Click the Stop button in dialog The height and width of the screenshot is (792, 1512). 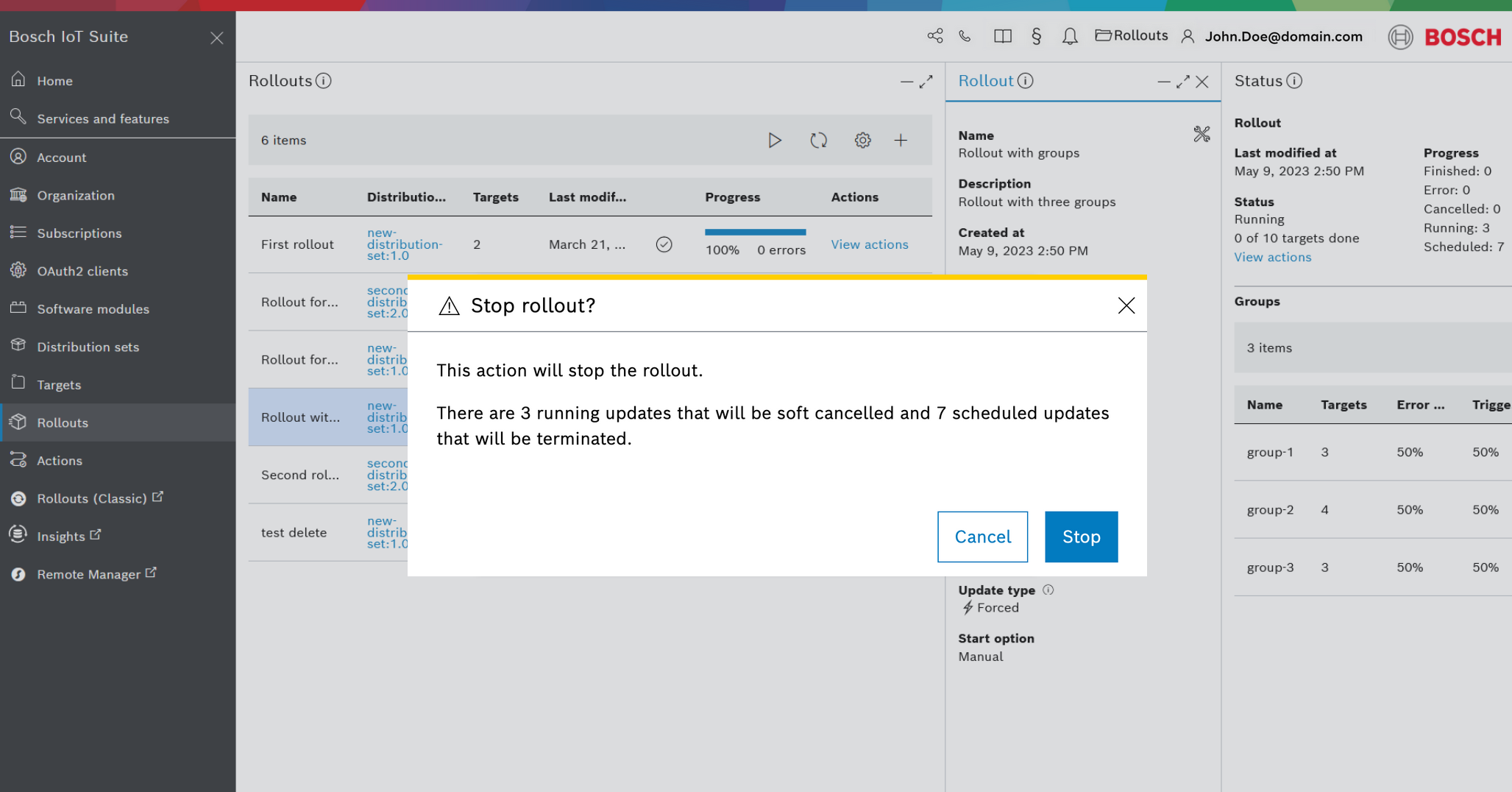pos(1081,537)
